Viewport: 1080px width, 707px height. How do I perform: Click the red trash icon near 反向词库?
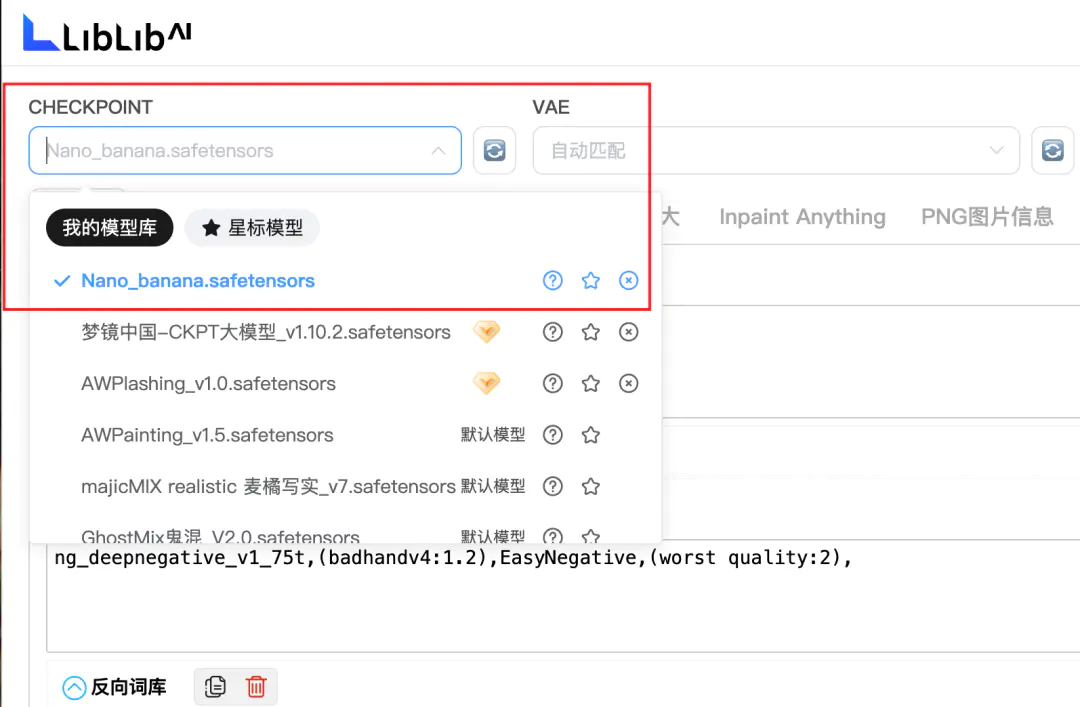256,686
